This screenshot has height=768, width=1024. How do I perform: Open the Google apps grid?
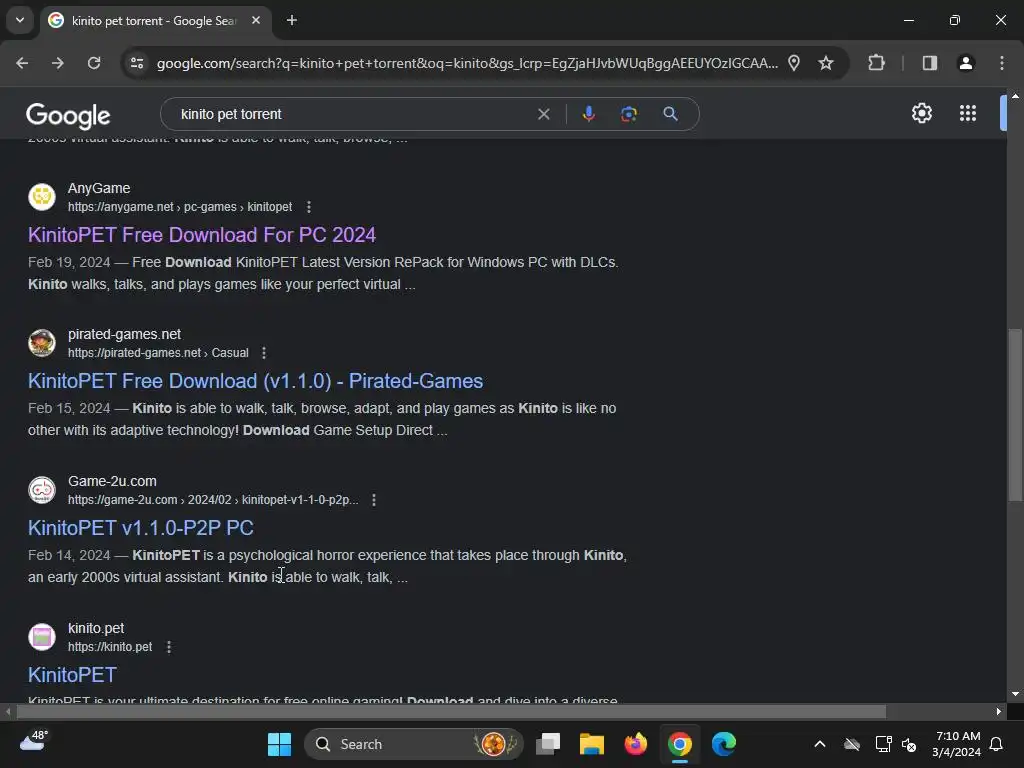pyautogui.click(x=968, y=113)
